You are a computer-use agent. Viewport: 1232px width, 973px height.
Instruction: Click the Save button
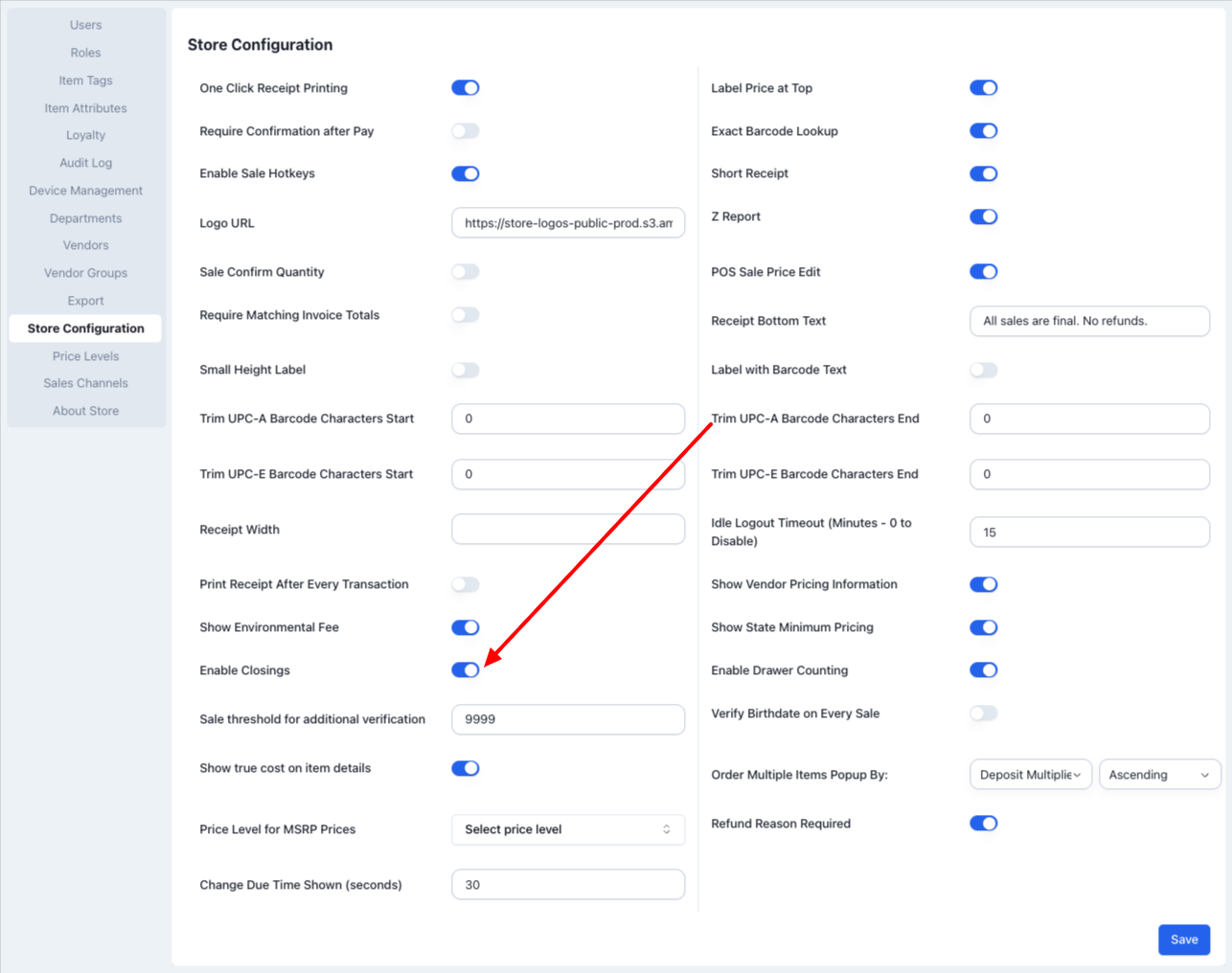(x=1183, y=939)
